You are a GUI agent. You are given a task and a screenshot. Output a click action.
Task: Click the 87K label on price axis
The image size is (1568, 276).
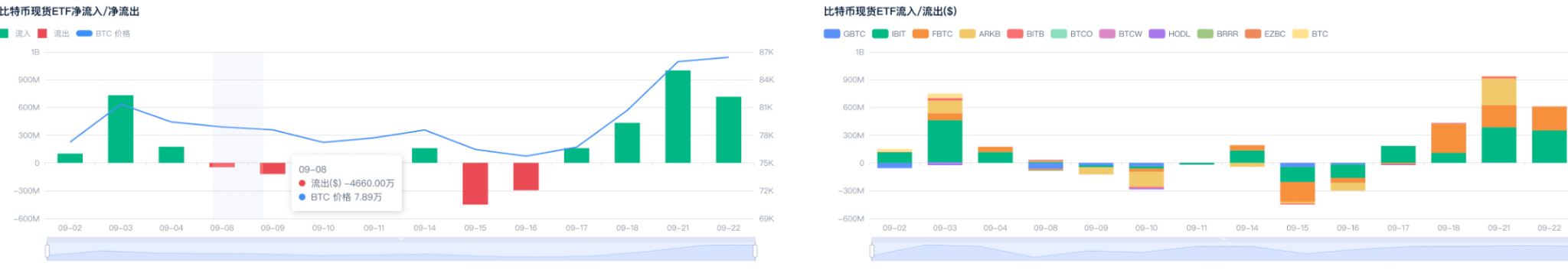pyautogui.click(x=766, y=52)
